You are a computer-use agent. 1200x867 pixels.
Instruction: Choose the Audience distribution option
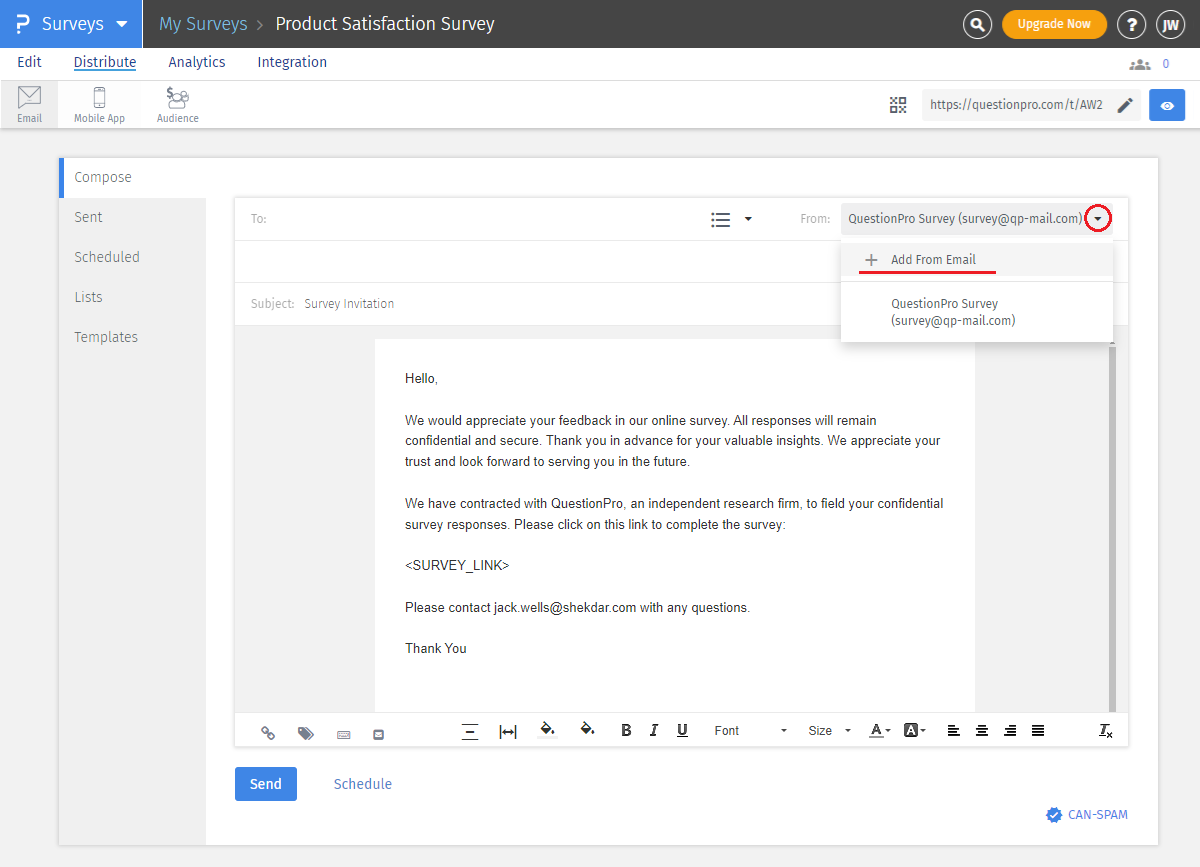click(177, 104)
